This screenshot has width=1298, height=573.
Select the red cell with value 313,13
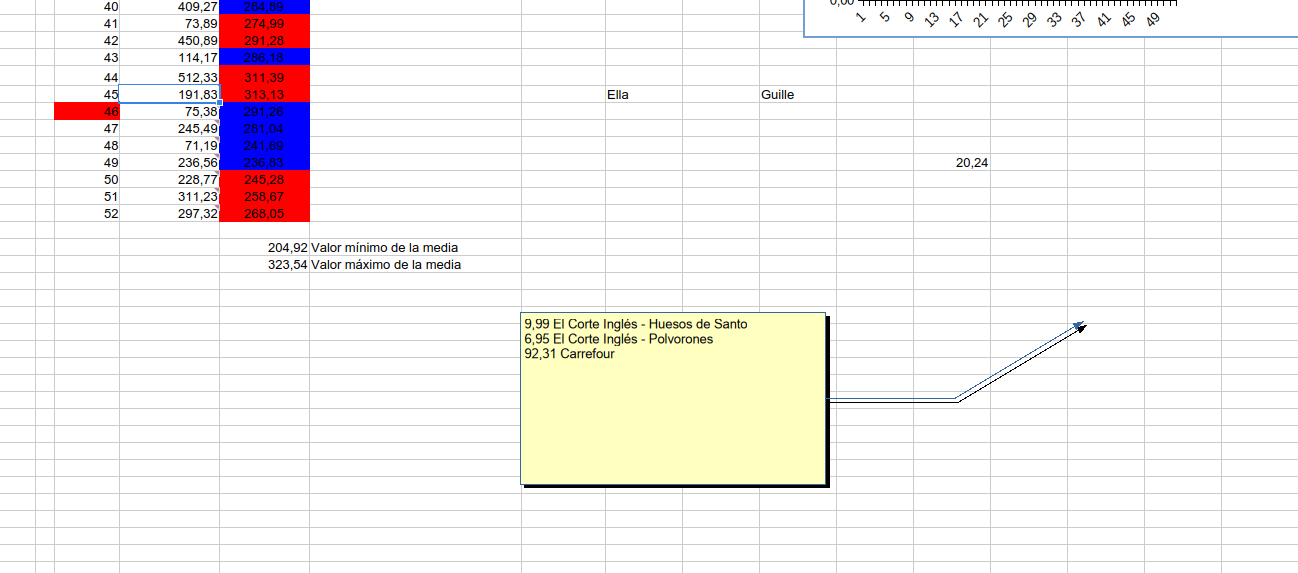pyautogui.click(x=264, y=95)
